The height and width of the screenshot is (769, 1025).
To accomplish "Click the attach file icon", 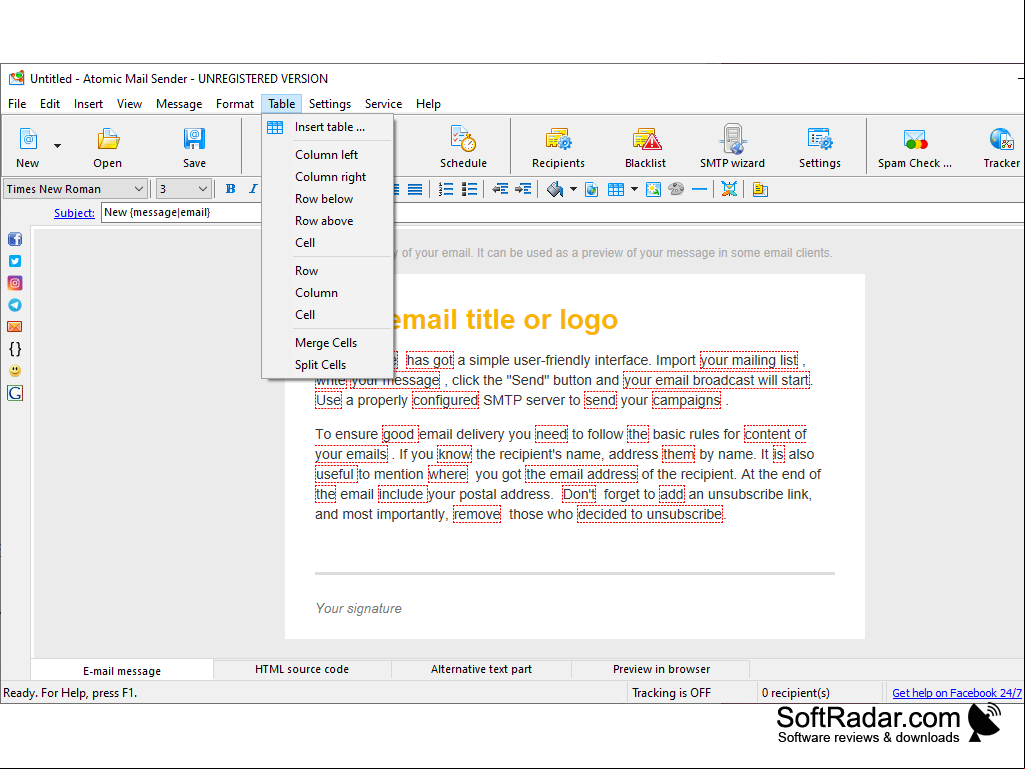I will (x=760, y=190).
